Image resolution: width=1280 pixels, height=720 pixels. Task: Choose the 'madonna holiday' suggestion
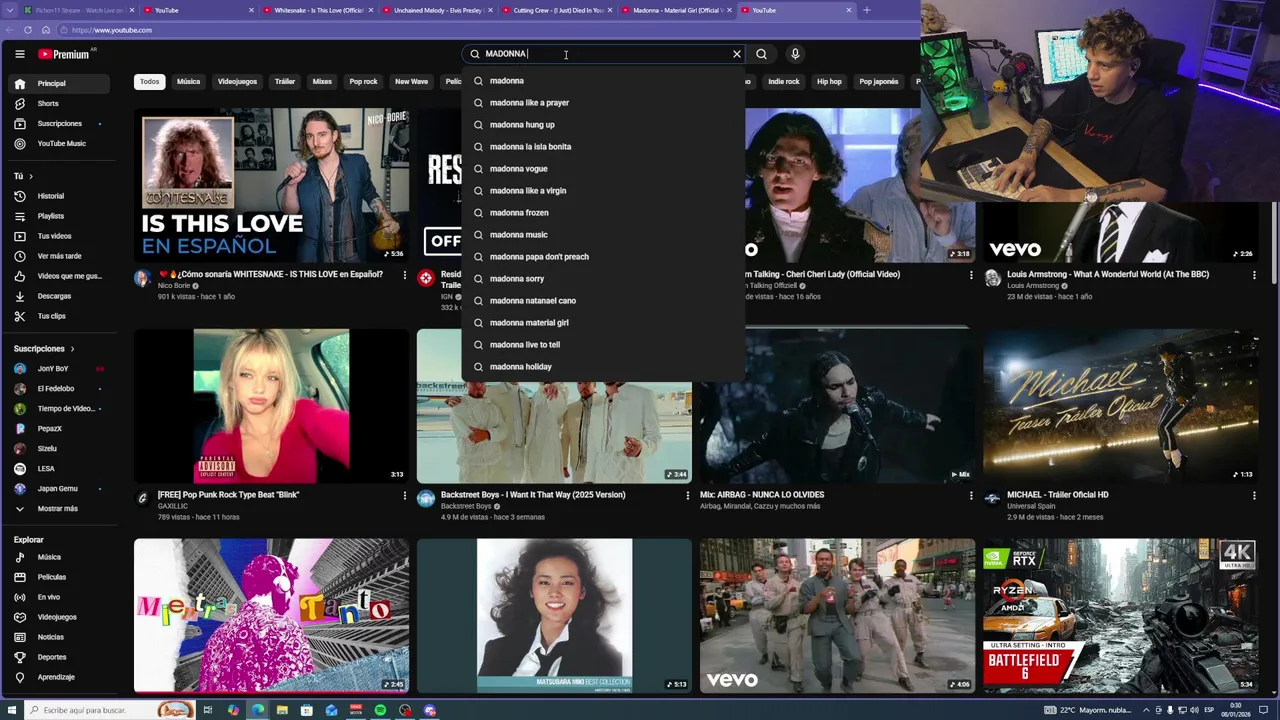[603, 367]
